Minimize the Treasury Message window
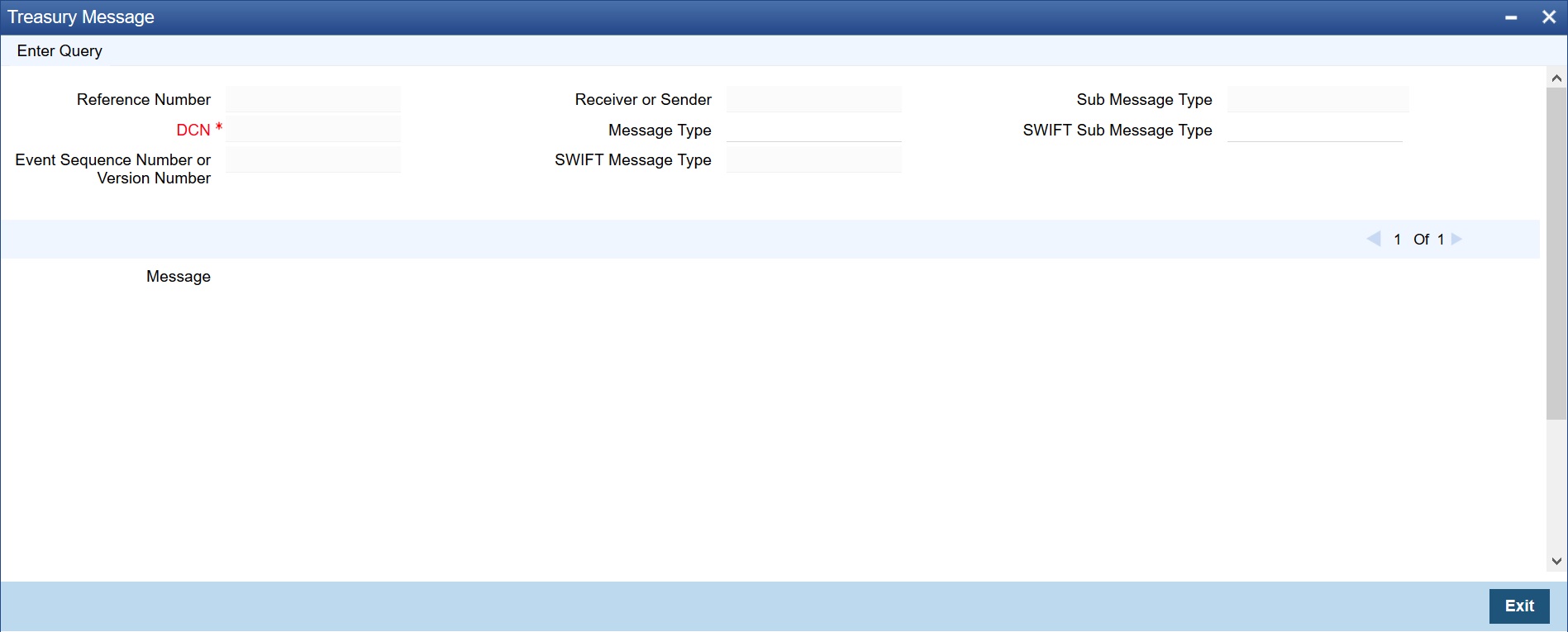This screenshot has height=632, width=1568. 1511,17
